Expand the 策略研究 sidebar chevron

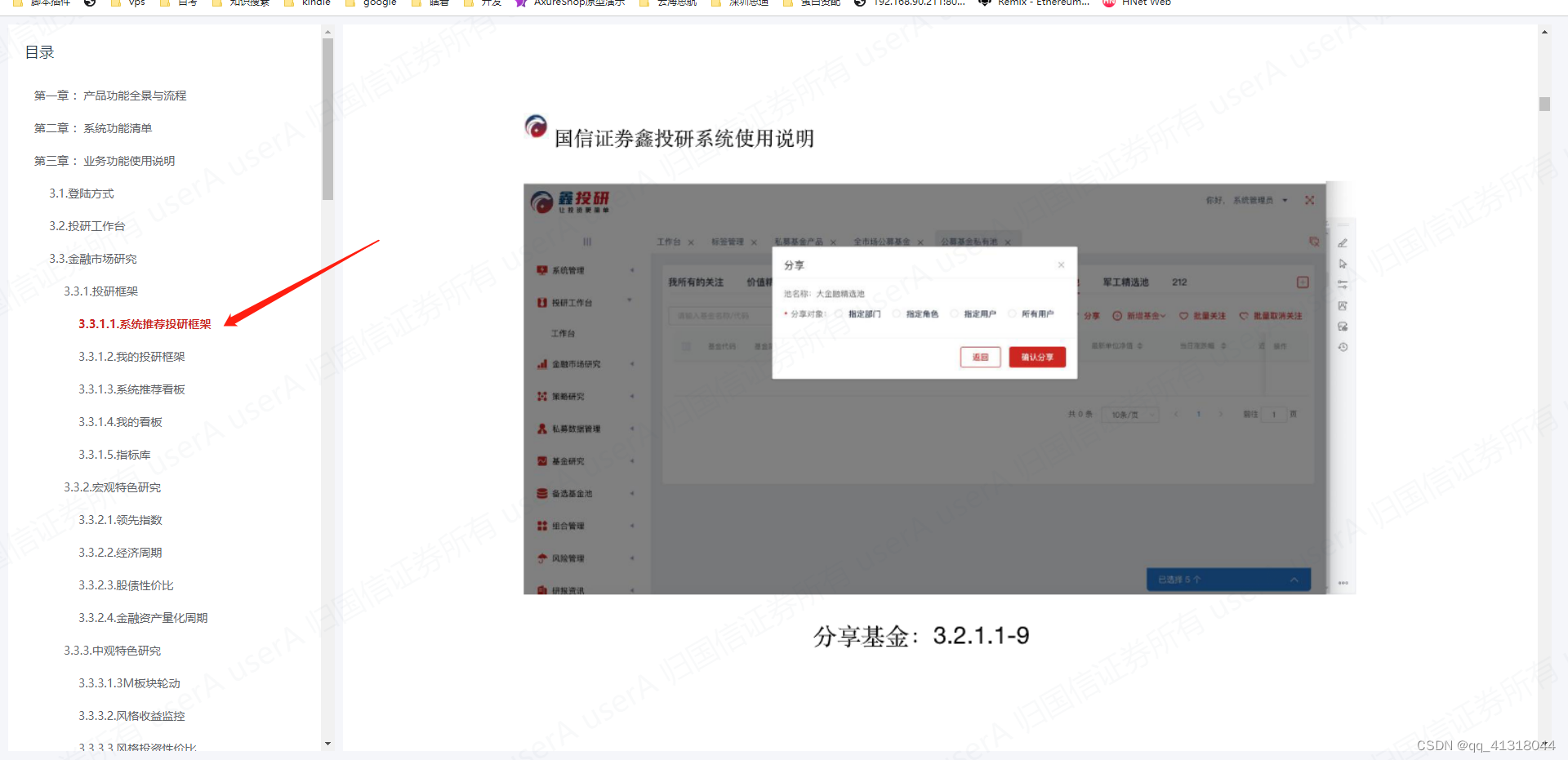click(x=632, y=397)
